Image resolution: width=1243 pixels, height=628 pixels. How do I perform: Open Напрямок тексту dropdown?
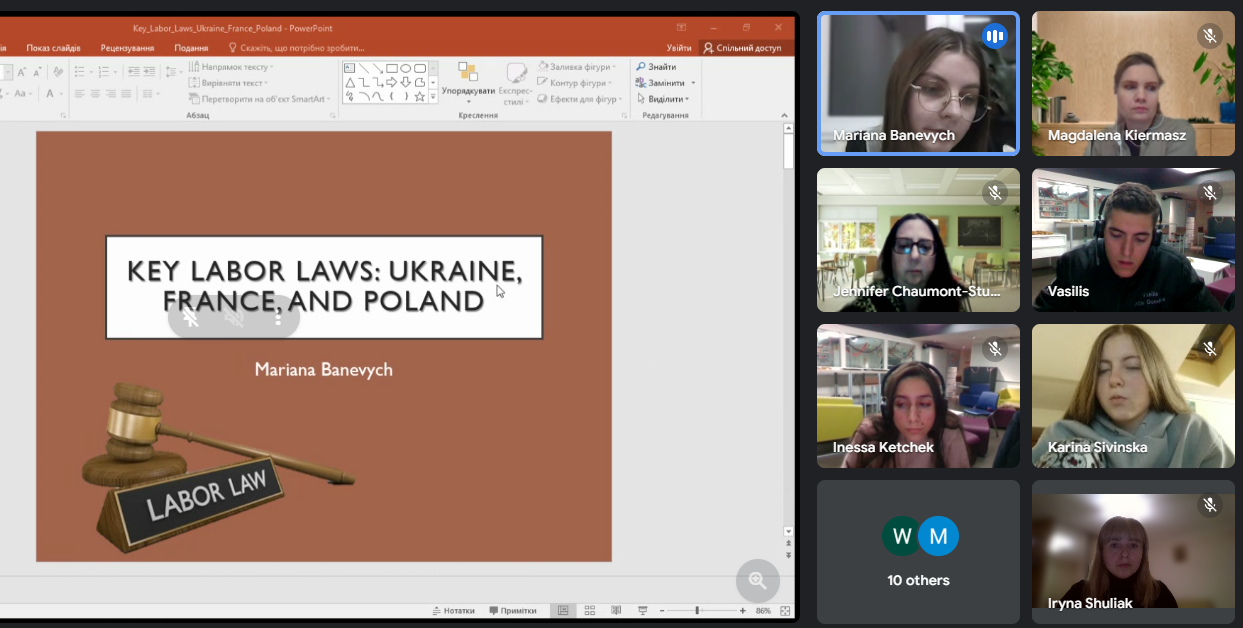230,67
